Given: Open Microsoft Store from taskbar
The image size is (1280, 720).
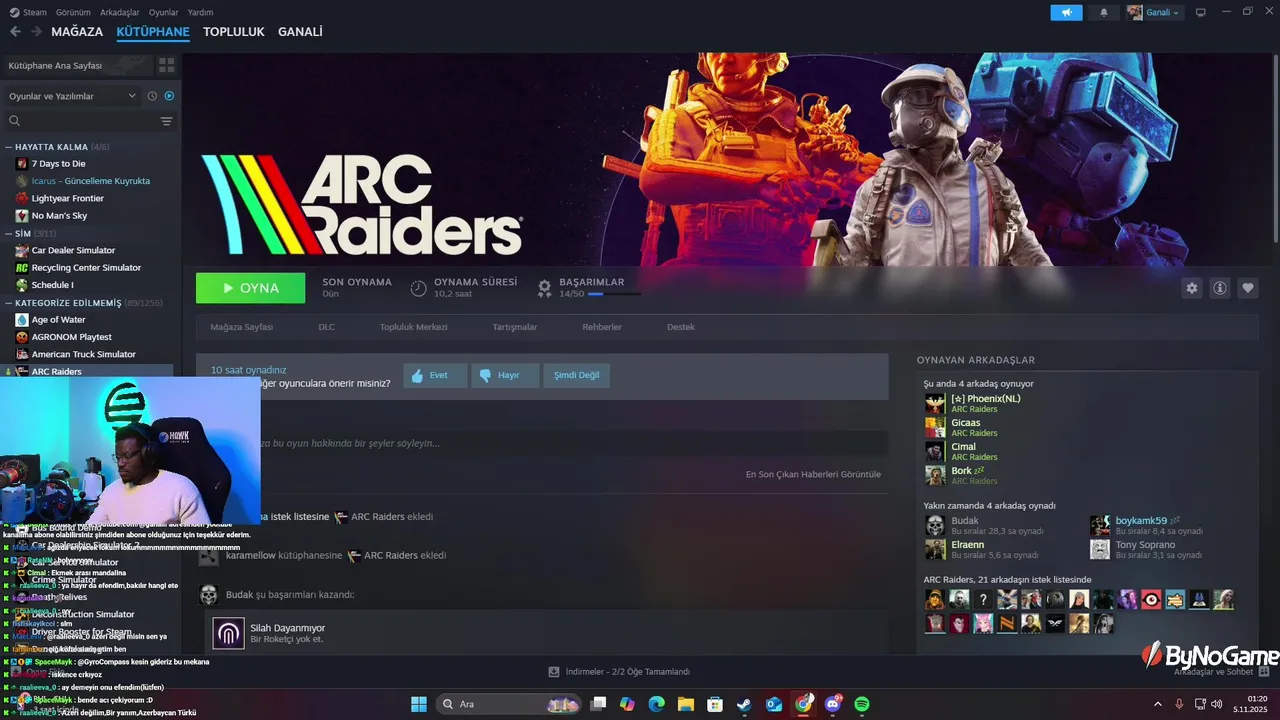Looking at the screenshot, I should click(715, 704).
